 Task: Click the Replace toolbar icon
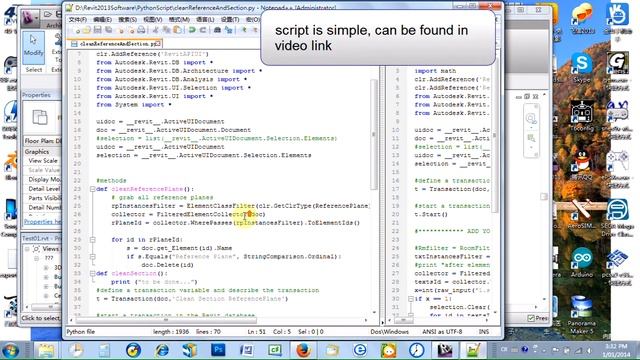point(229,30)
